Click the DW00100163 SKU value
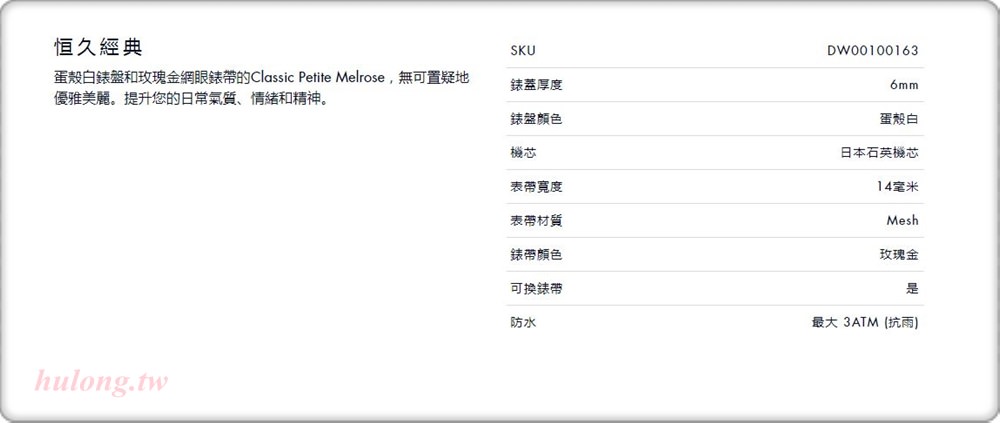Viewport: 1000px width, 423px height. click(x=872, y=51)
